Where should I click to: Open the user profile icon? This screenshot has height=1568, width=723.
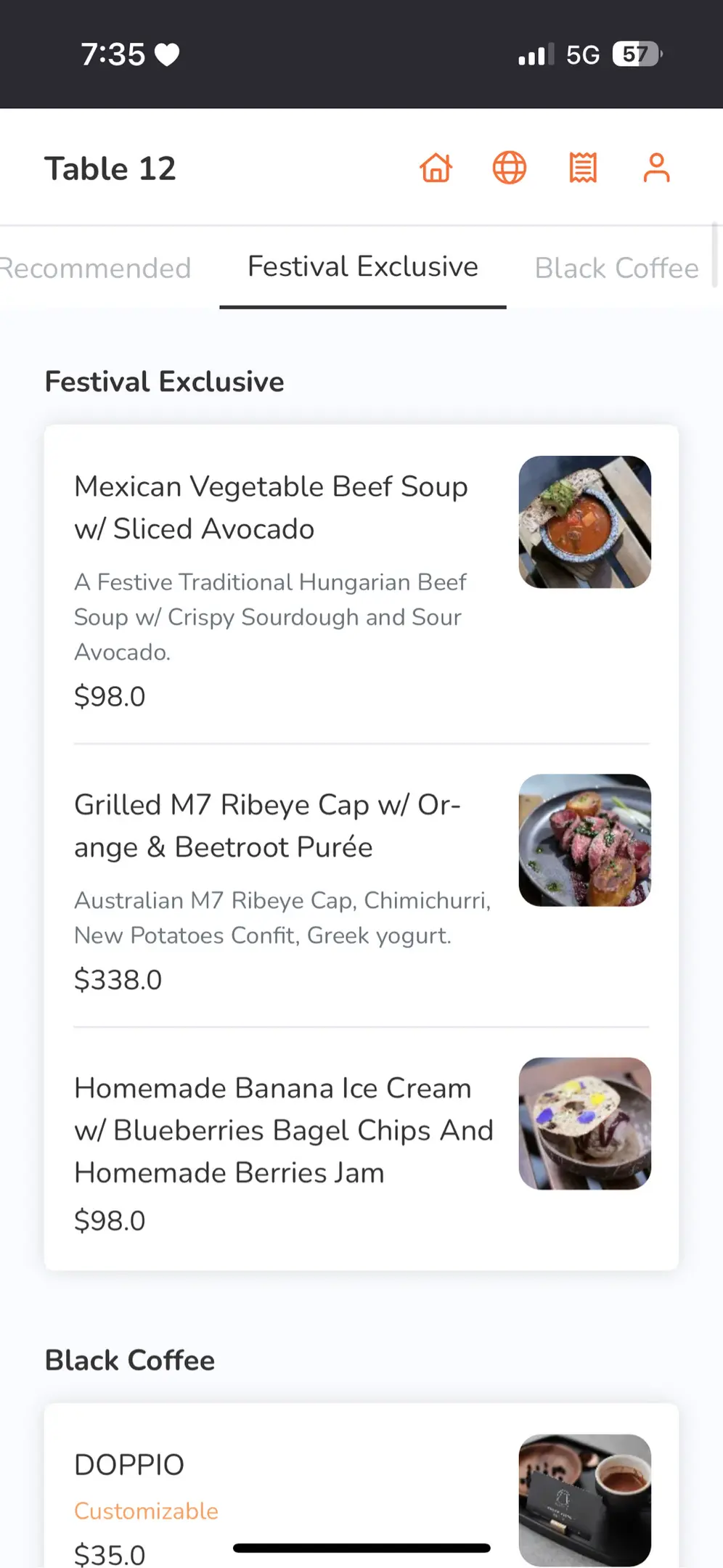tap(656, 168)
